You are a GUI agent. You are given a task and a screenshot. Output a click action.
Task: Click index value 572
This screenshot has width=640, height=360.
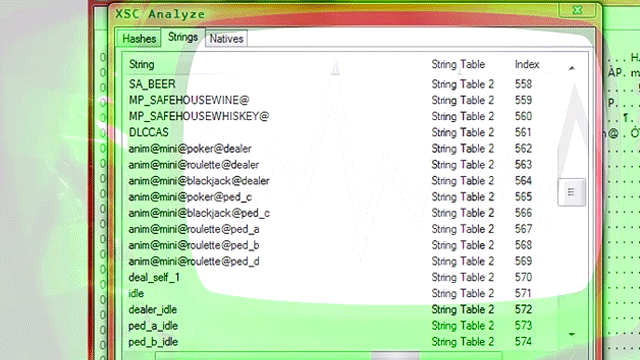point(523,310)
